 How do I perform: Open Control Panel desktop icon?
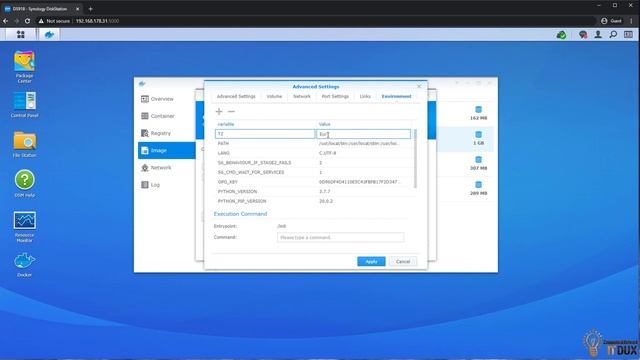coord(24,104)
